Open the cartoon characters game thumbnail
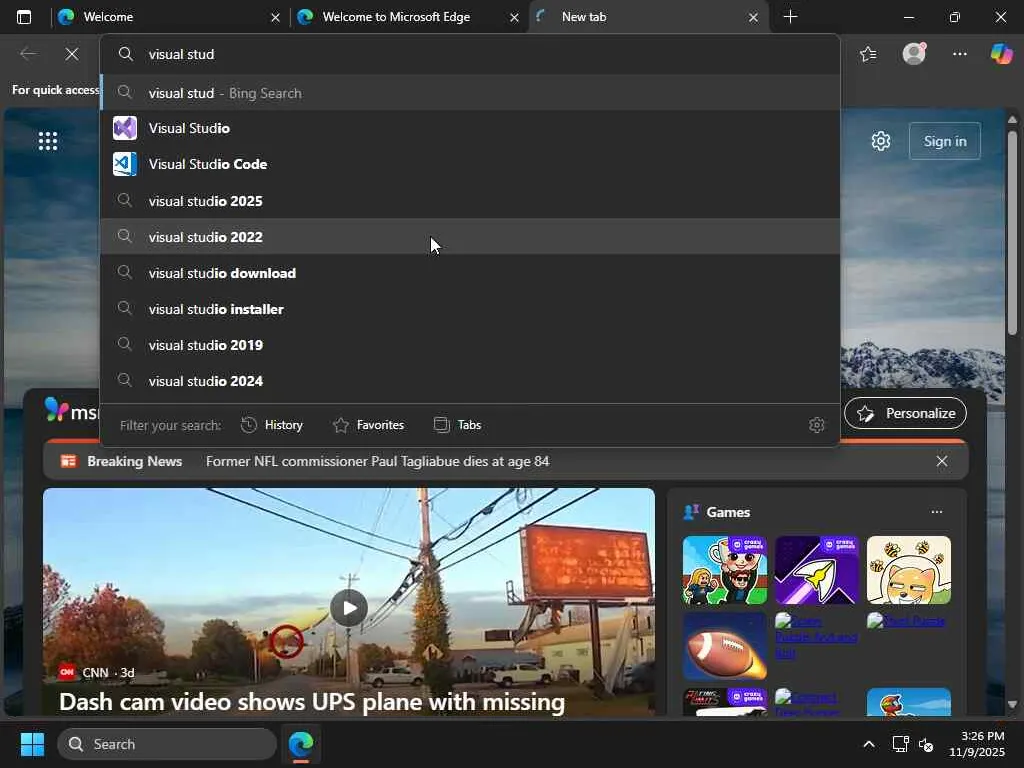This screenshot has width=1024, height=768. [x=725, y=570]
